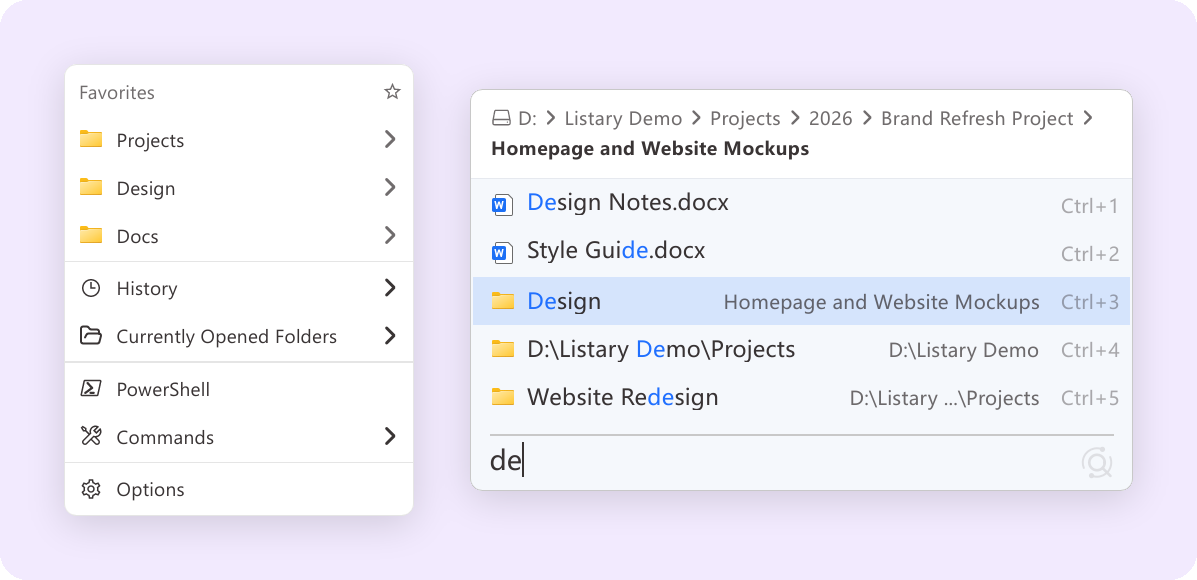Open Docs in the Favorites menu
The height and width of the screenshot is (580, 1197).
click(x=239, y=236)
